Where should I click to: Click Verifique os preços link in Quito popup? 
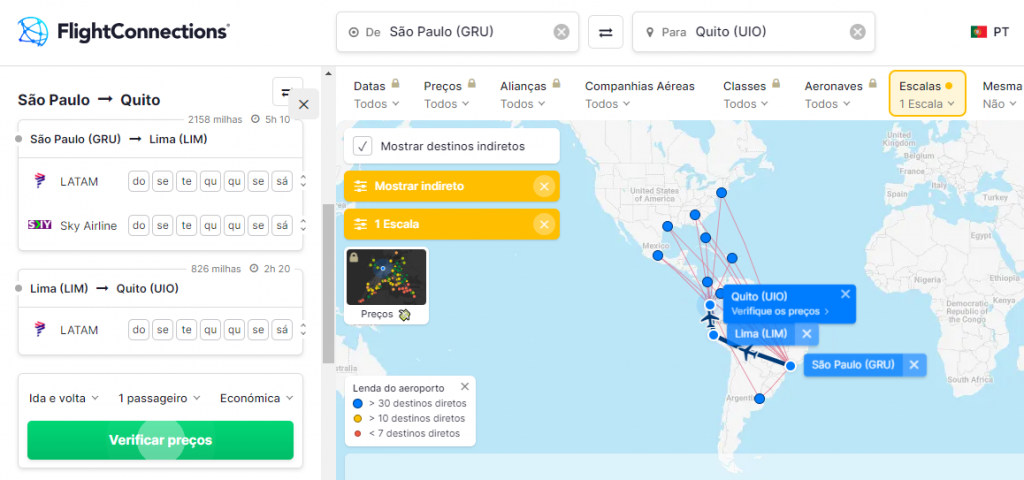(780, 312)
